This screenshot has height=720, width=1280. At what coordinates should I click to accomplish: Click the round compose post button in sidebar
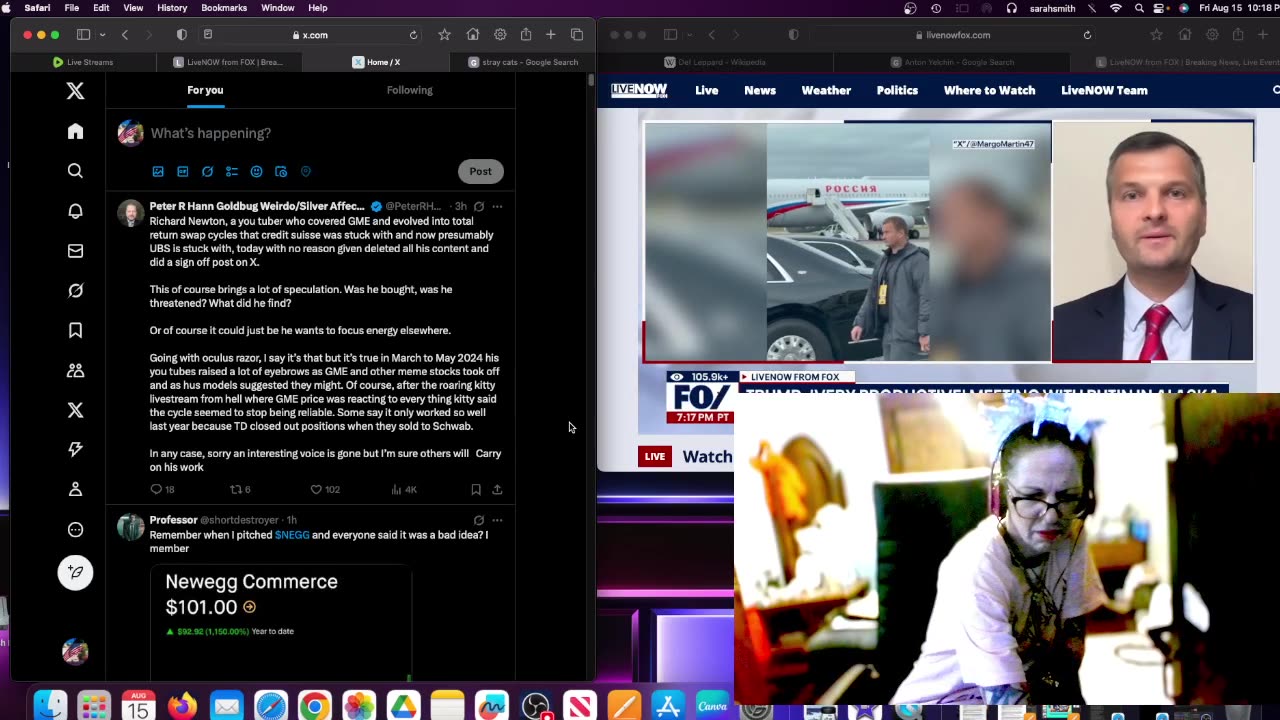click(x=75, y=572)
